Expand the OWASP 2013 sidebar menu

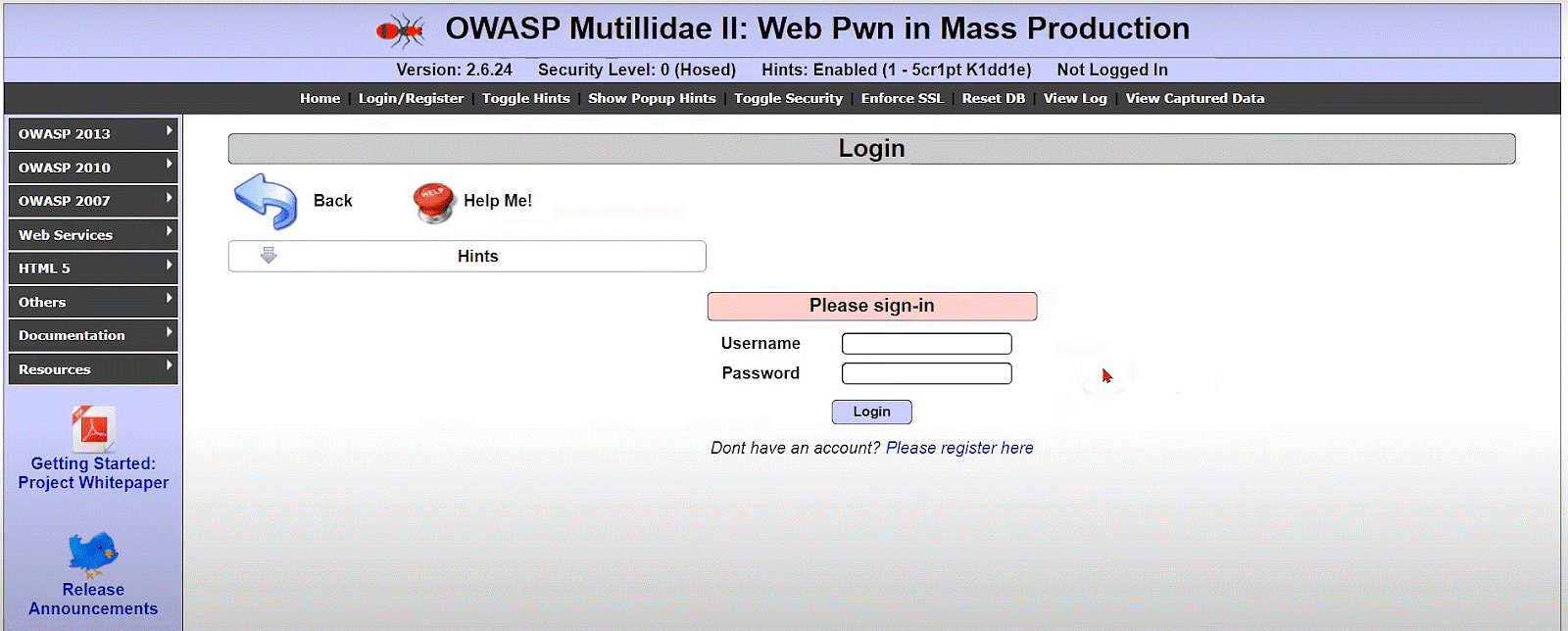tap(92, 134)
